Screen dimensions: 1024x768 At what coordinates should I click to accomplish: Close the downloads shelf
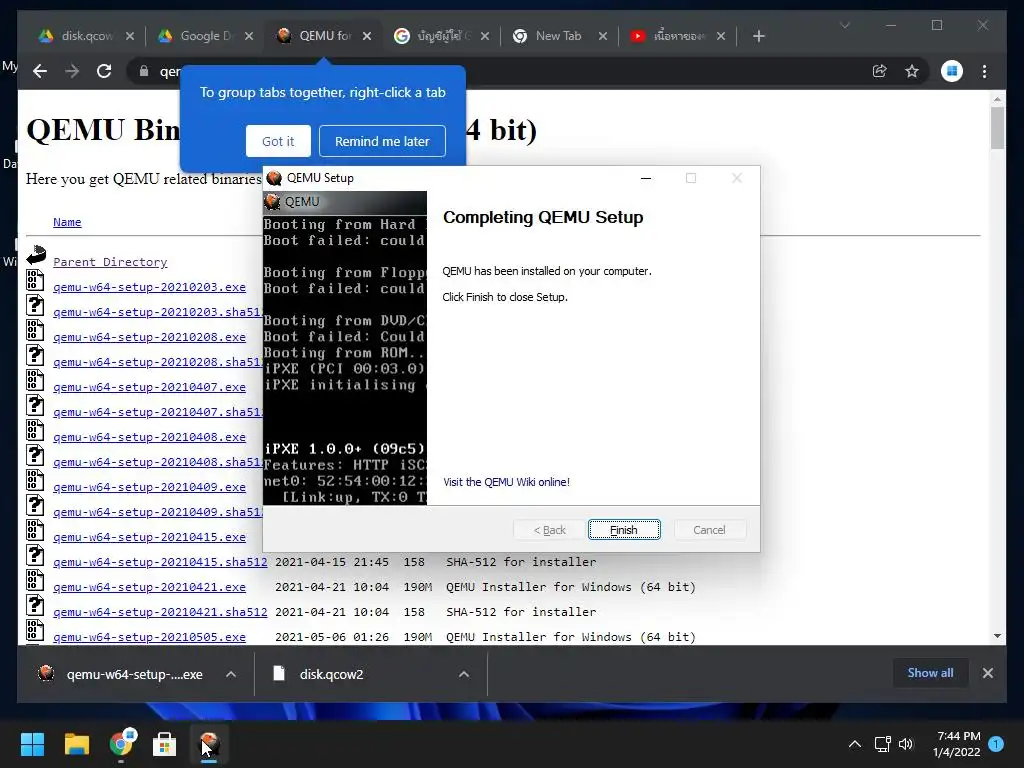point(987,673)
